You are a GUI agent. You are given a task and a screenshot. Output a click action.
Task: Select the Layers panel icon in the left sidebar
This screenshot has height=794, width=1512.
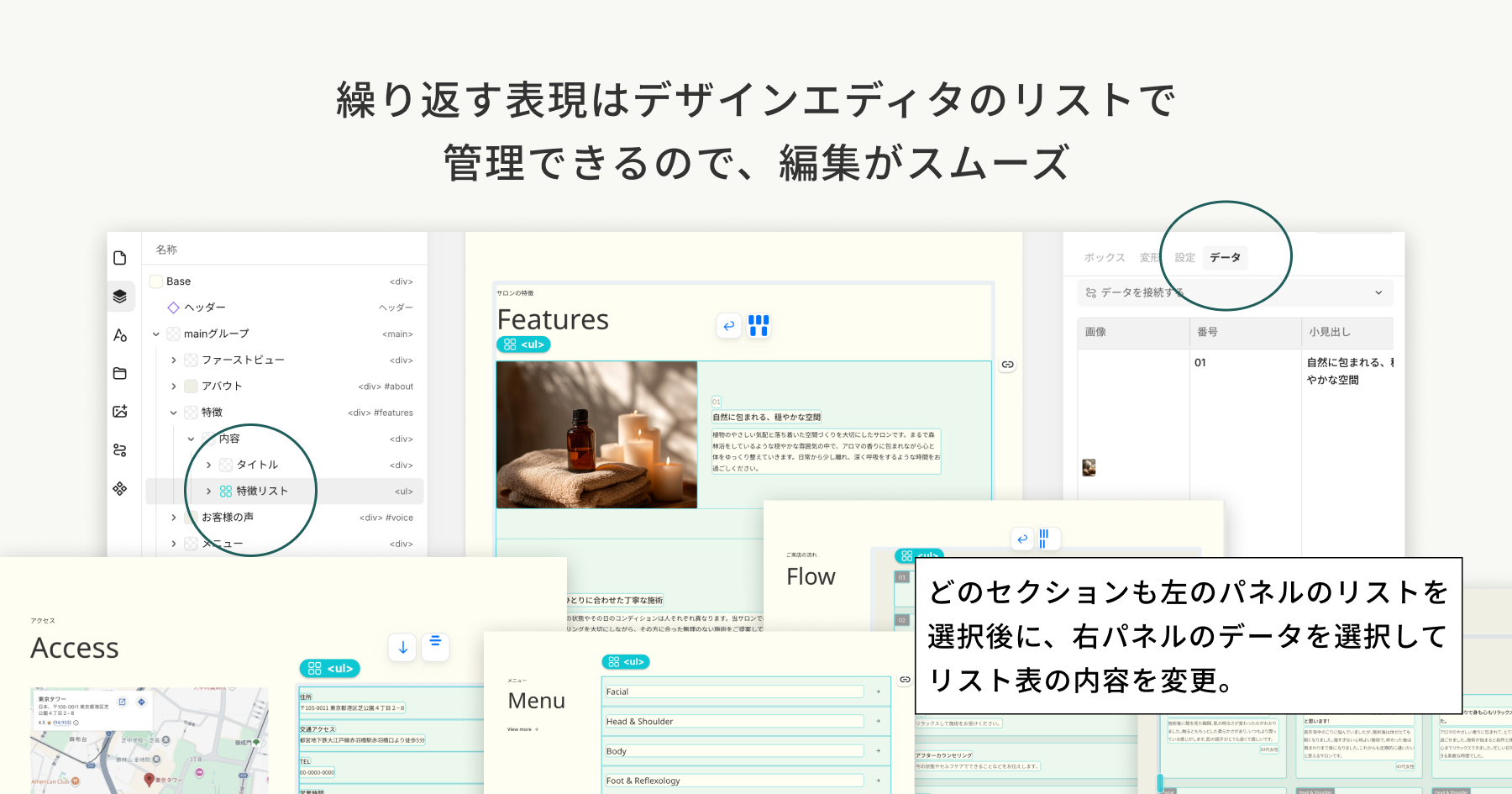[121, 296]
